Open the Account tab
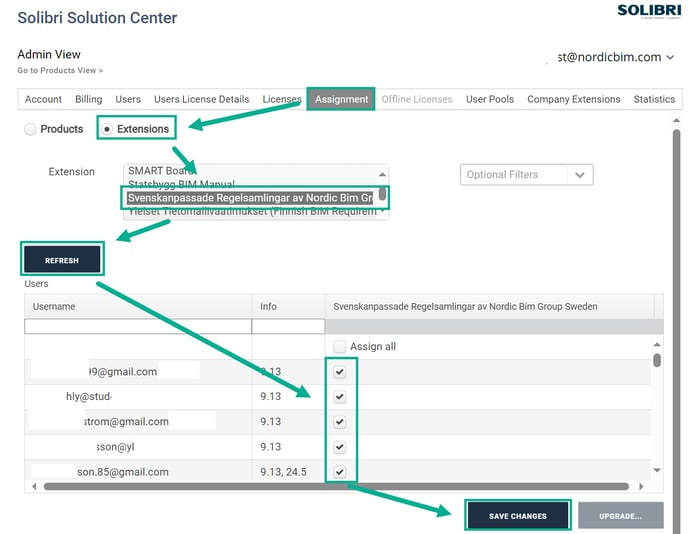 (43, 99)
